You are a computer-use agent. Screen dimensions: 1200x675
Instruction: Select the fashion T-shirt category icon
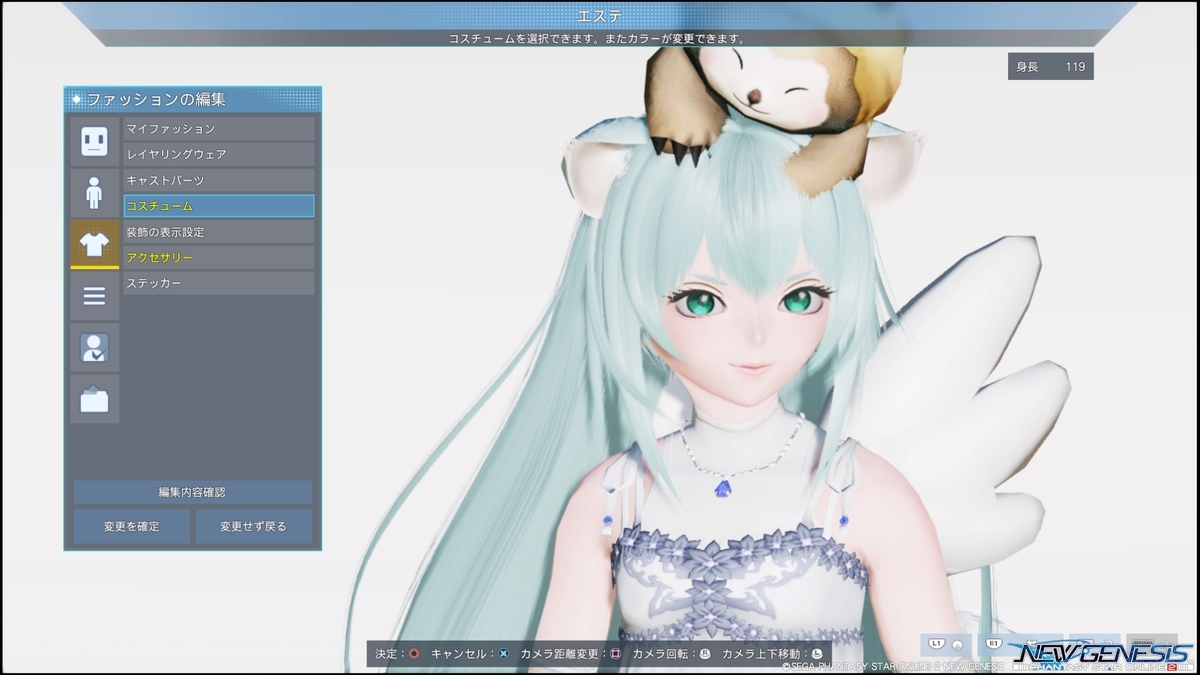tap(94, 245)
